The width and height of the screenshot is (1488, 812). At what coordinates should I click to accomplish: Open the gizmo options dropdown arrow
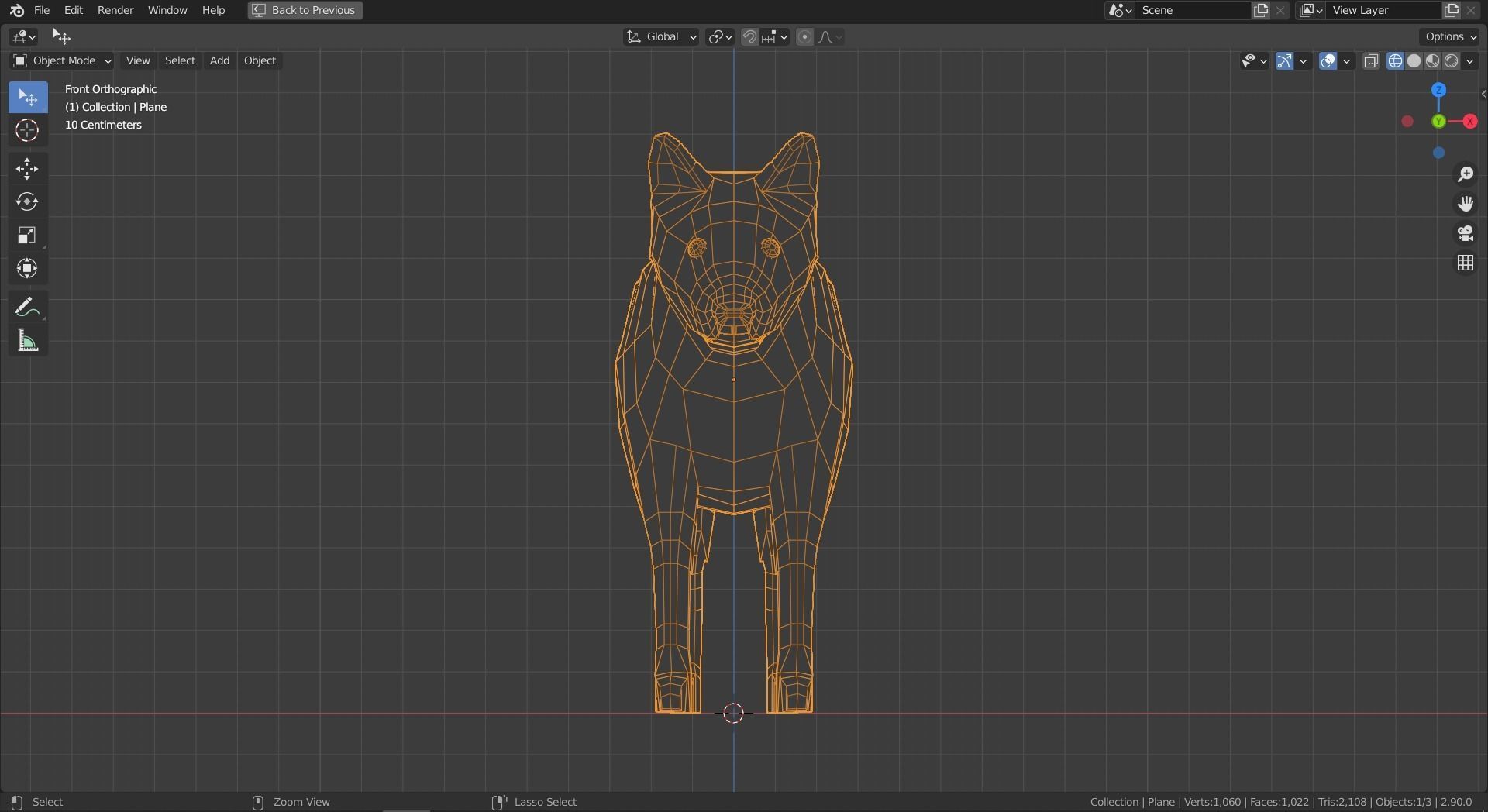click(x=1304, y=60)
